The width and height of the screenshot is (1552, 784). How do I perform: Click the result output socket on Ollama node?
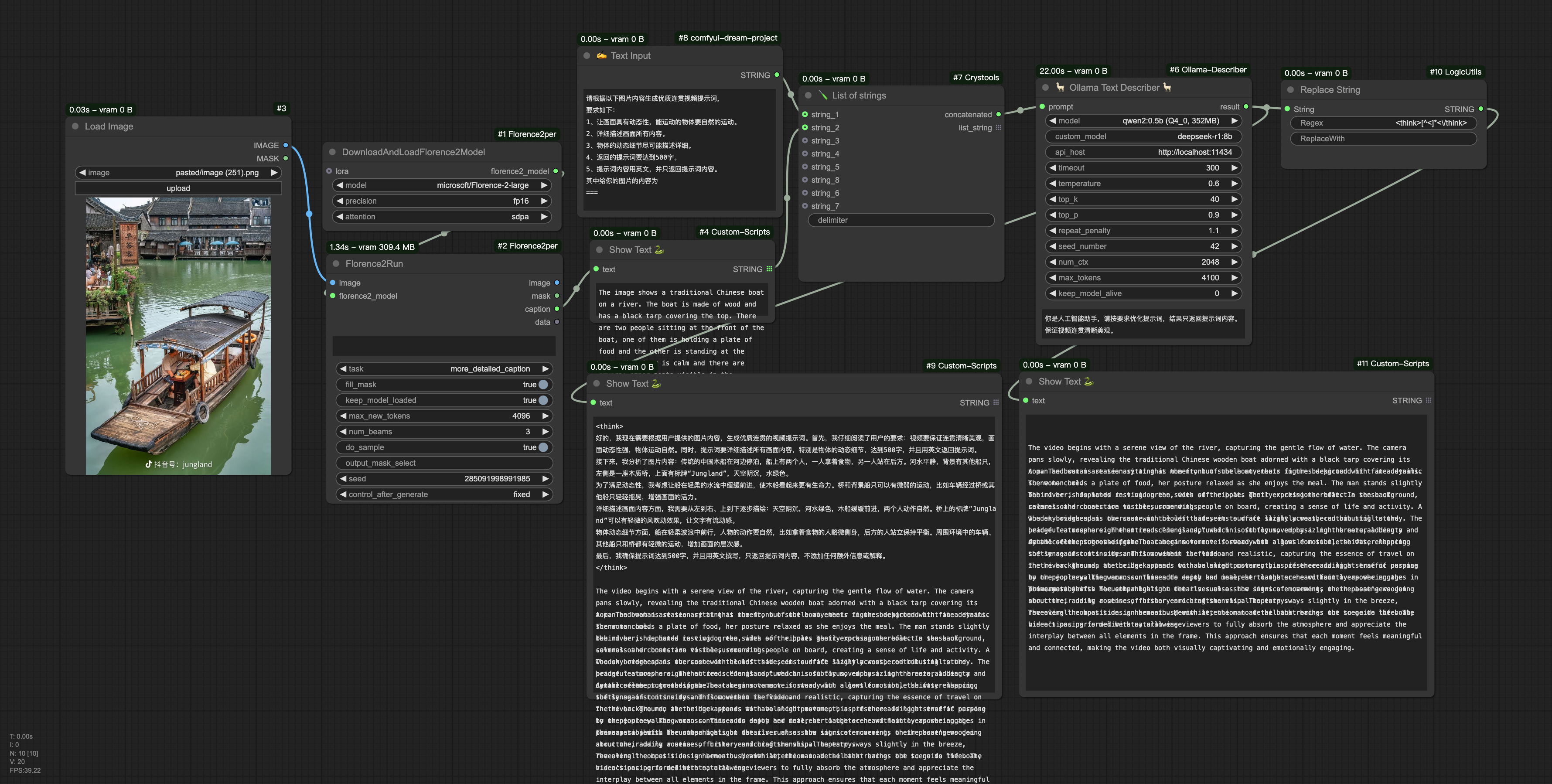tap(1246, 107)
